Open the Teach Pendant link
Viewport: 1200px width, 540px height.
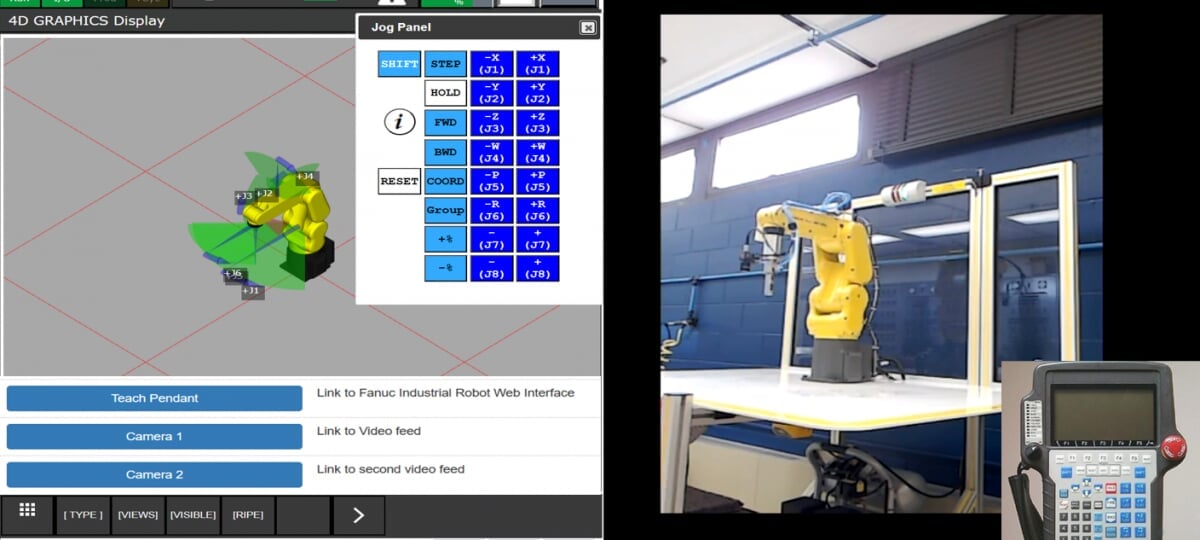[x=154, y=398]
